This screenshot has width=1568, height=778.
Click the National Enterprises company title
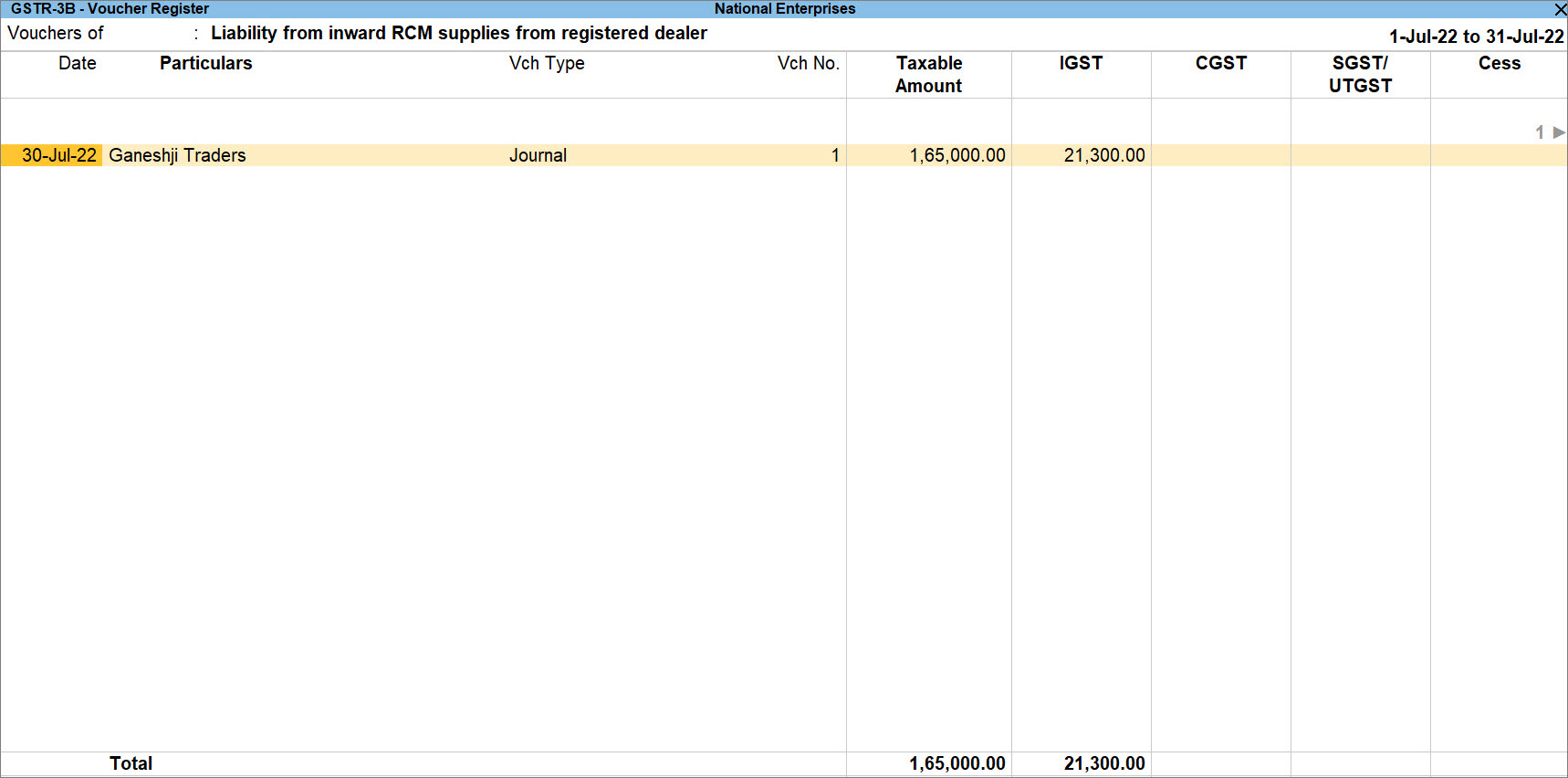pos(784,9)
